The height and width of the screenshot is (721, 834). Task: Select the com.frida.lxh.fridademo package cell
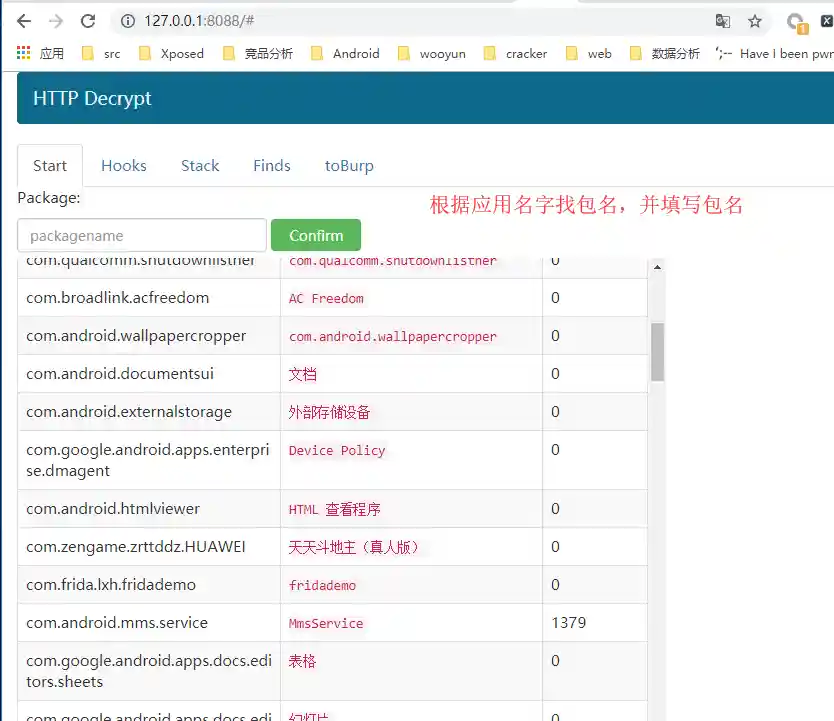click(x=111, y=585)
